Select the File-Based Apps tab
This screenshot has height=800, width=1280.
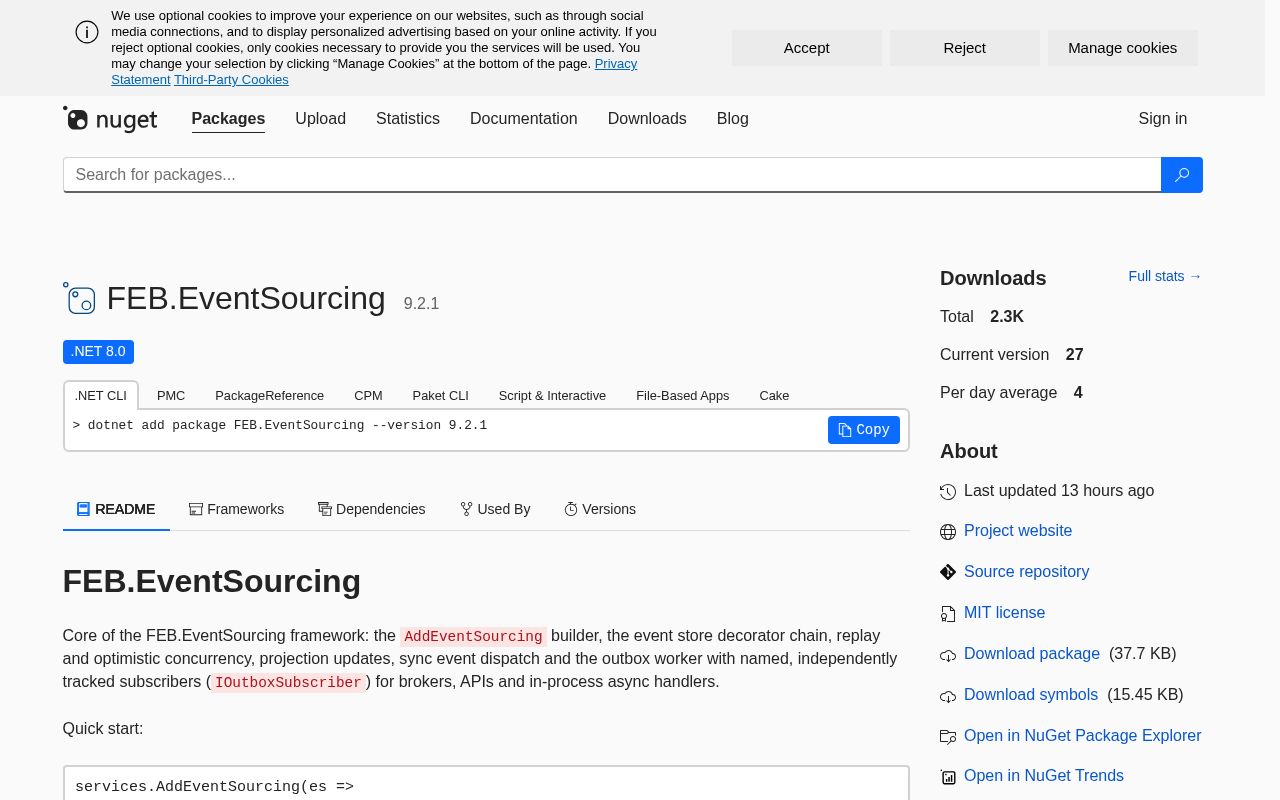(683, 396)
